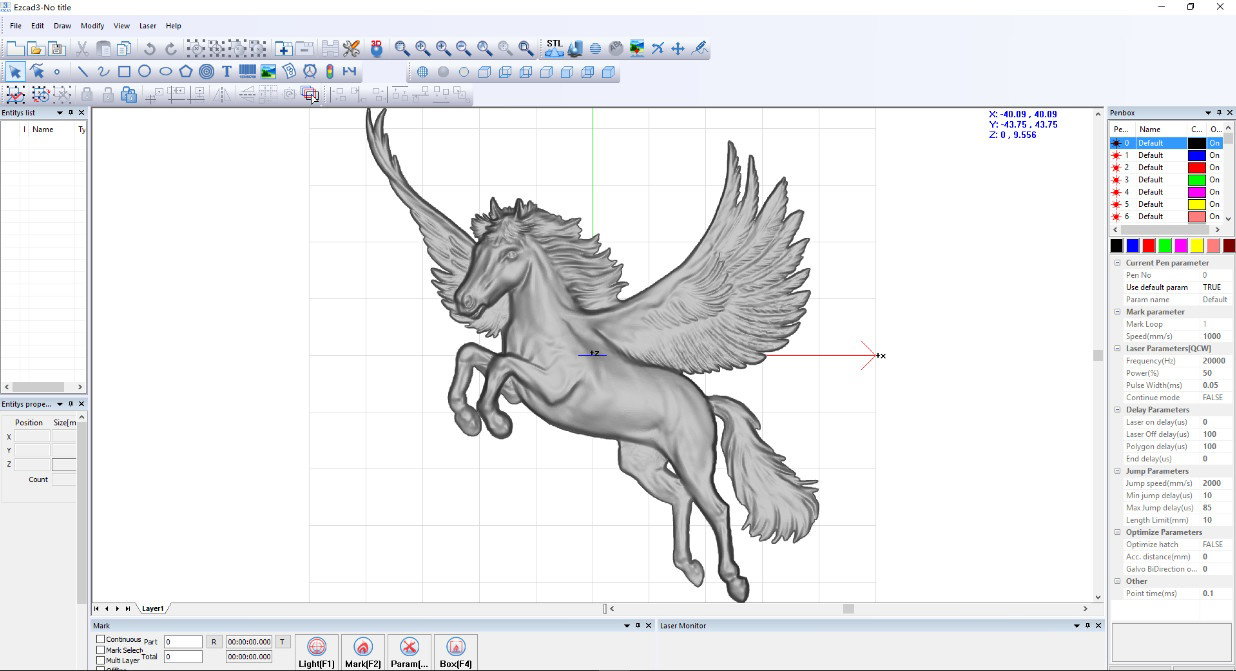
Task: Enable the Continuous checkbox
Action: pos(100,639)
